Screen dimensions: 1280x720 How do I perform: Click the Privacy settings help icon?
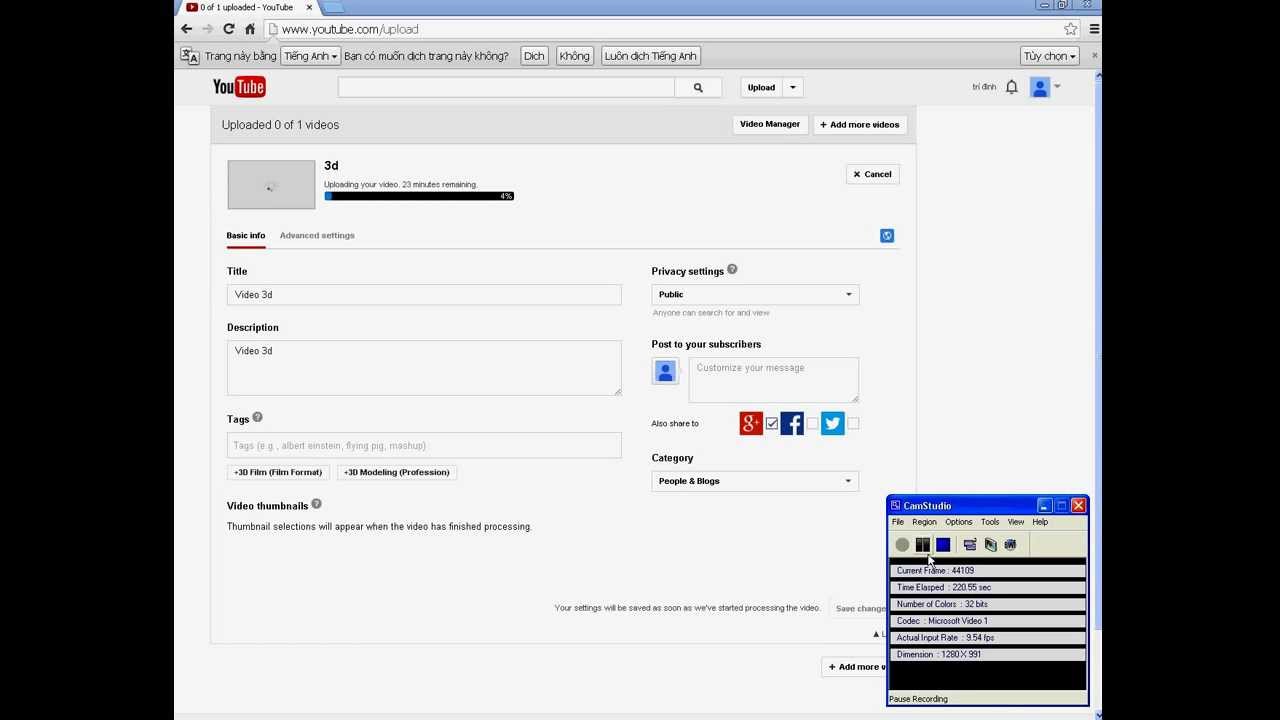tap(732, 270)
